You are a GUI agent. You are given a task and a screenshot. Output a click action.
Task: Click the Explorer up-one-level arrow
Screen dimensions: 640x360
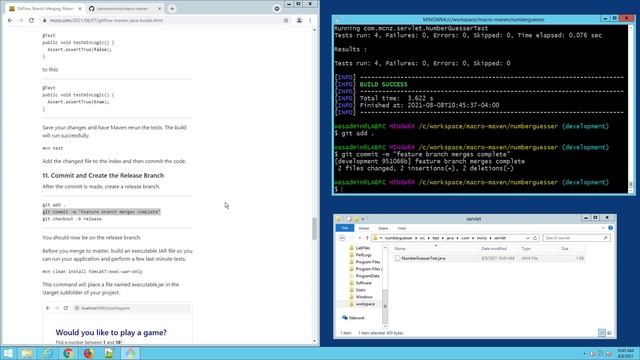coord(367,238)
